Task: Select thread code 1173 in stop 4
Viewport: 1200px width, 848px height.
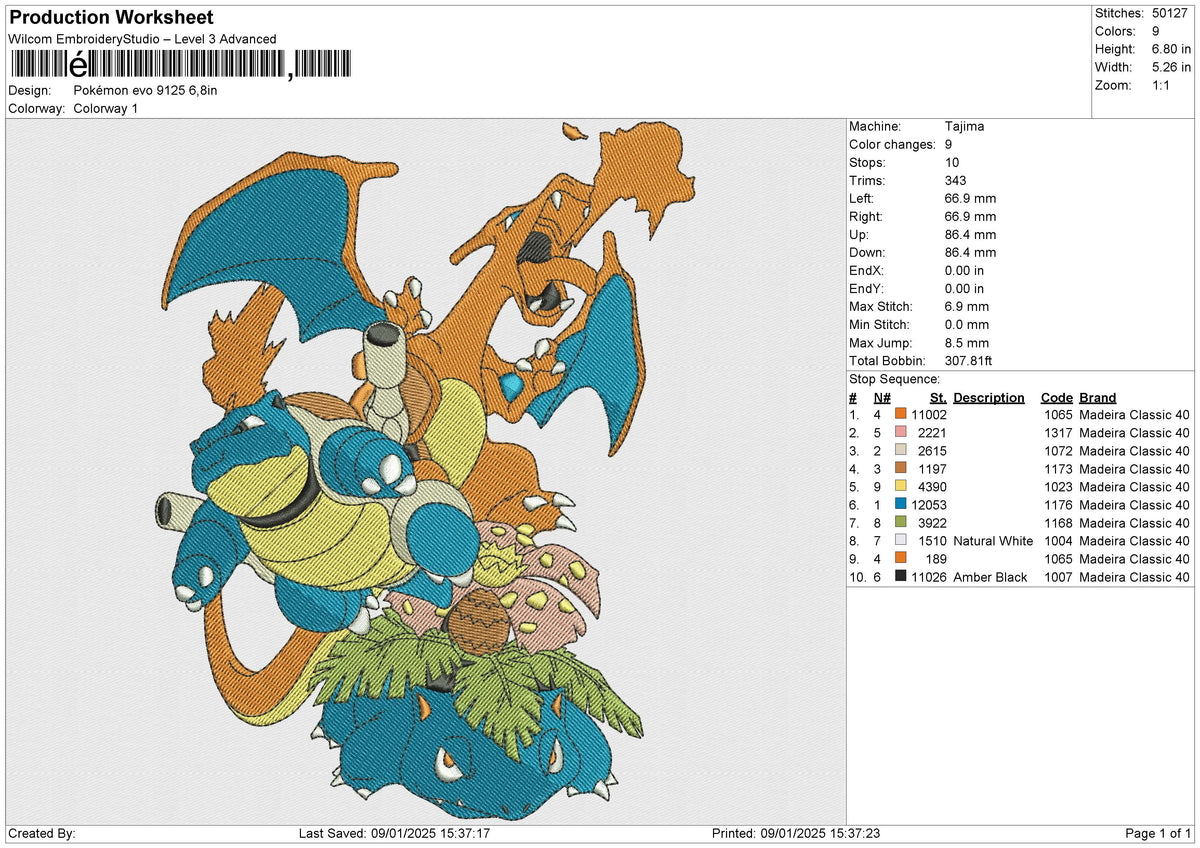Action: tap(1058, 469)
